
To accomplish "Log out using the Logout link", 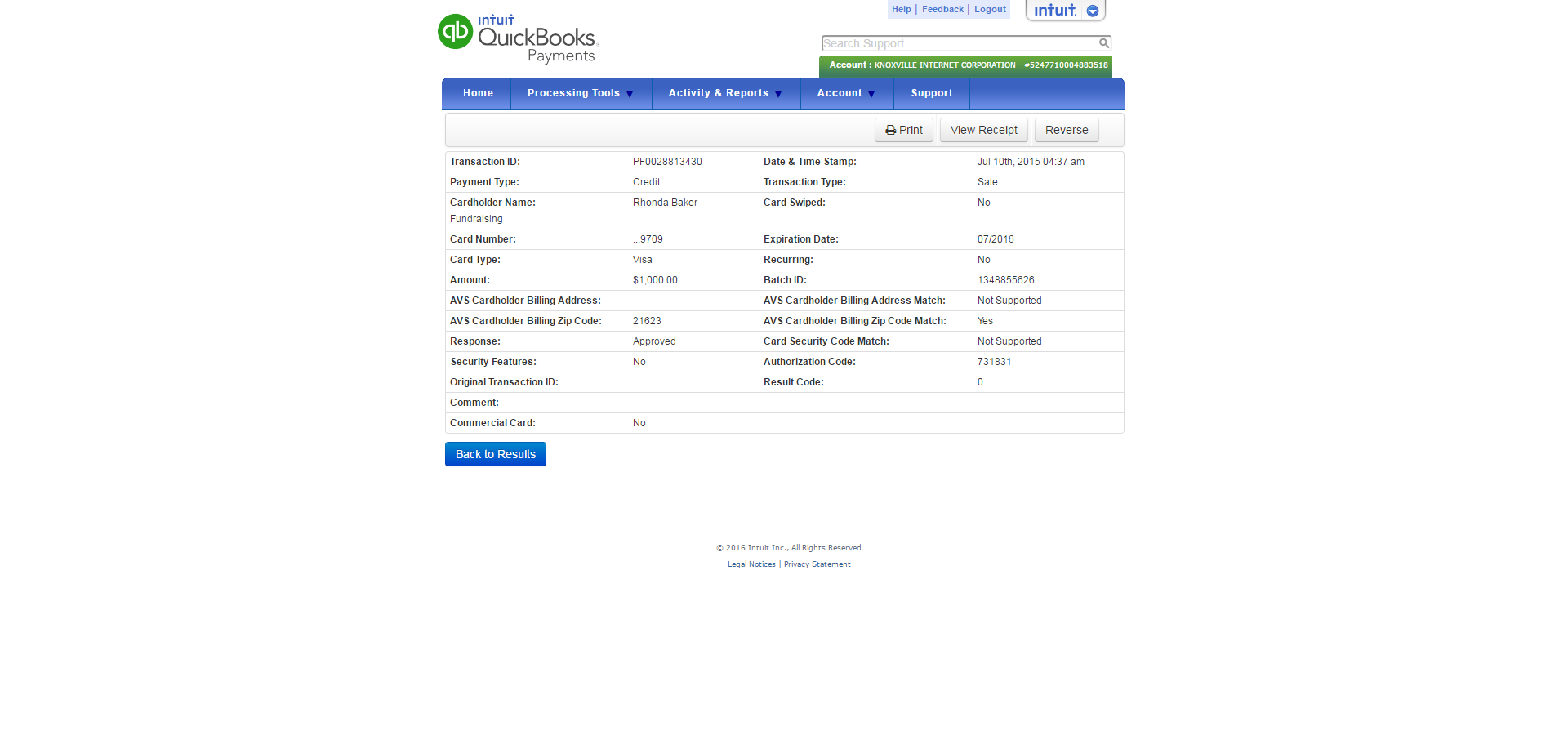I will (x=990, y=9).
